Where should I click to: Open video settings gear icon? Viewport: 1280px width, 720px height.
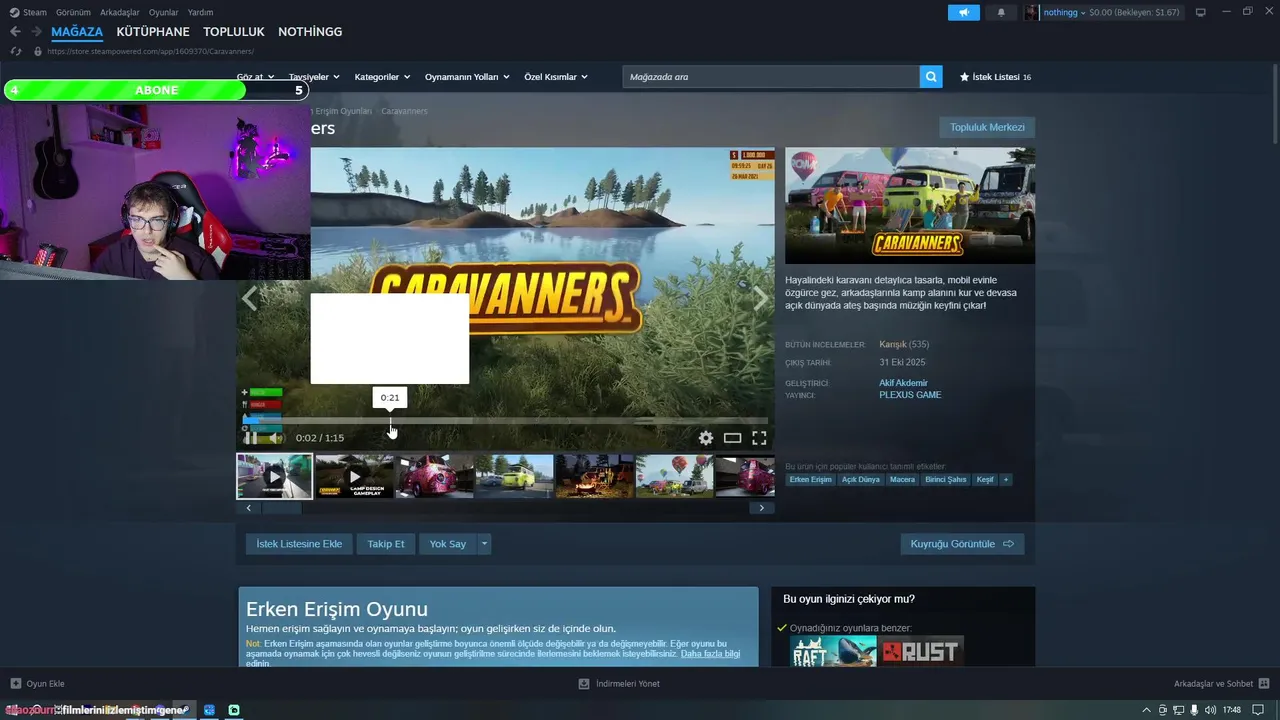coord(706,438)
